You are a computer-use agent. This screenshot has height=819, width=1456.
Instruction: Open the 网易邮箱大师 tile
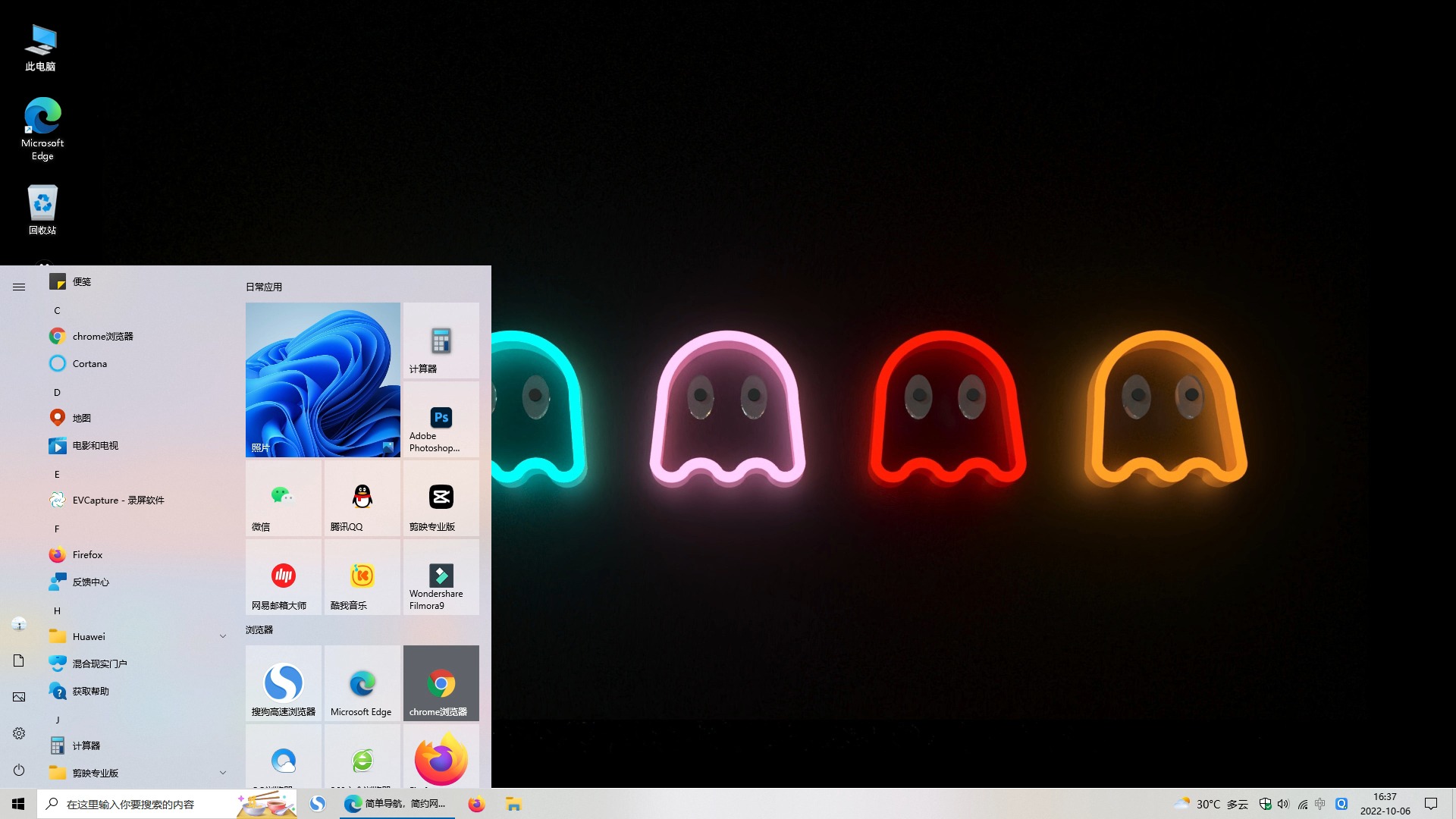pos(284,577)
